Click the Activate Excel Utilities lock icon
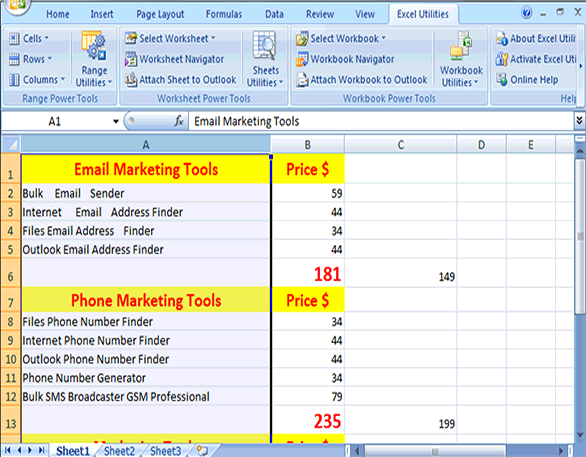586x457 pixels. coord(502,59)
